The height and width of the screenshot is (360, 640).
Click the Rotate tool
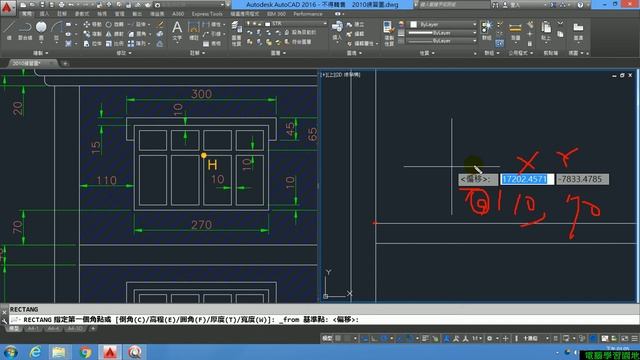(115, 24)
